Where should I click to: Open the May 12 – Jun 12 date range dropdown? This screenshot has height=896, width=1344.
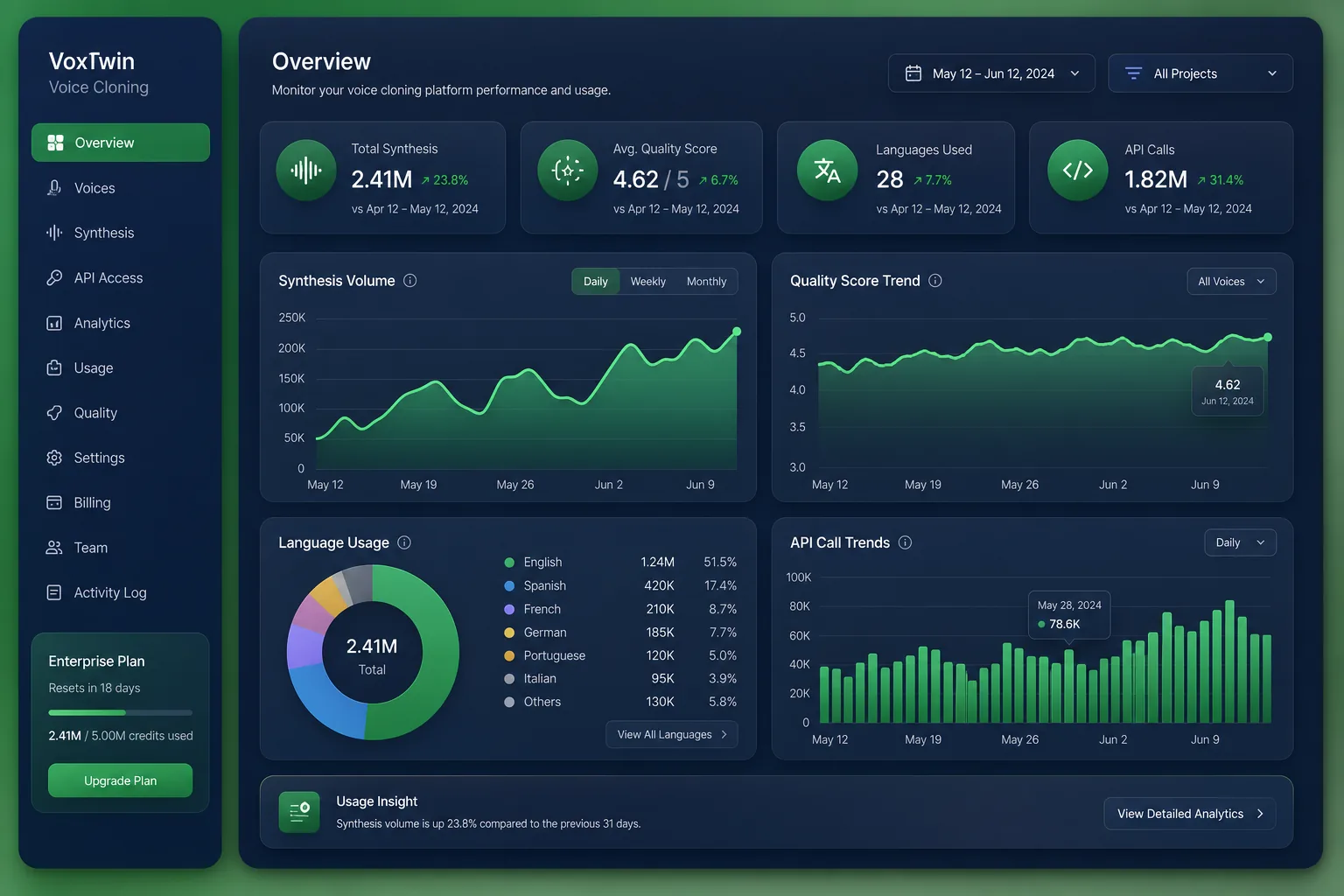(991, 73)
